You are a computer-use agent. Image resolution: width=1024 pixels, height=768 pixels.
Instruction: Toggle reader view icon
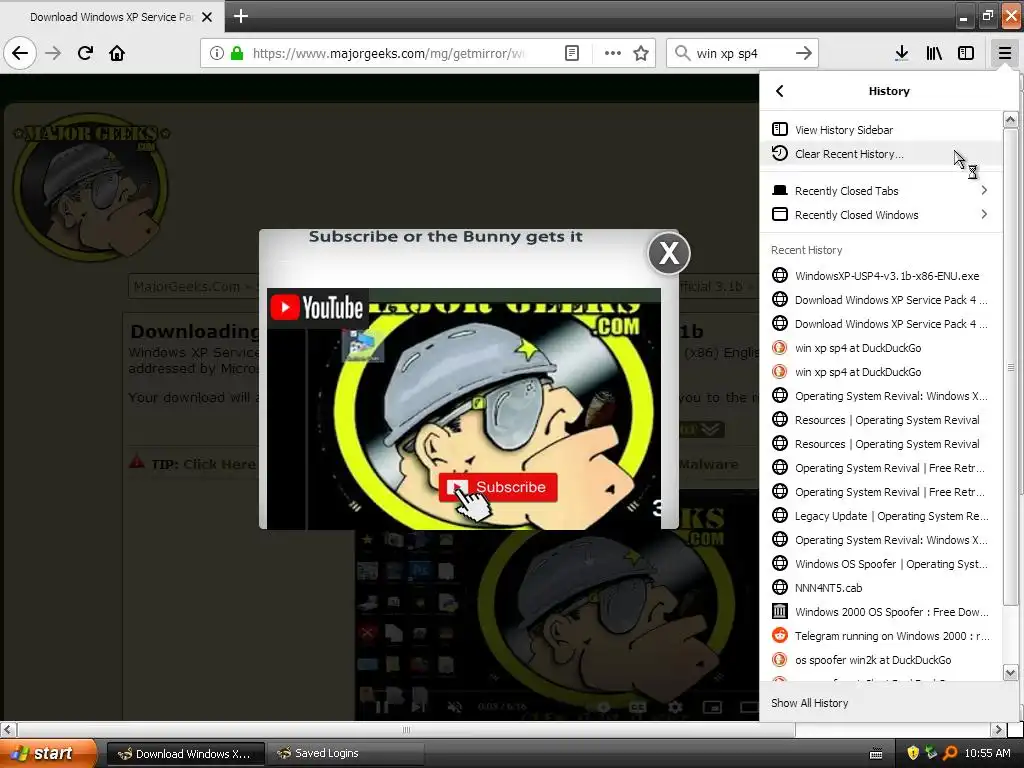click(572, 53)
